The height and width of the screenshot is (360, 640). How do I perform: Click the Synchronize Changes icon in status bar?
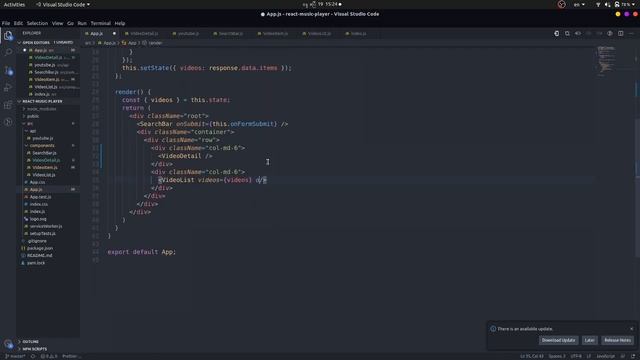pos(33,356)
